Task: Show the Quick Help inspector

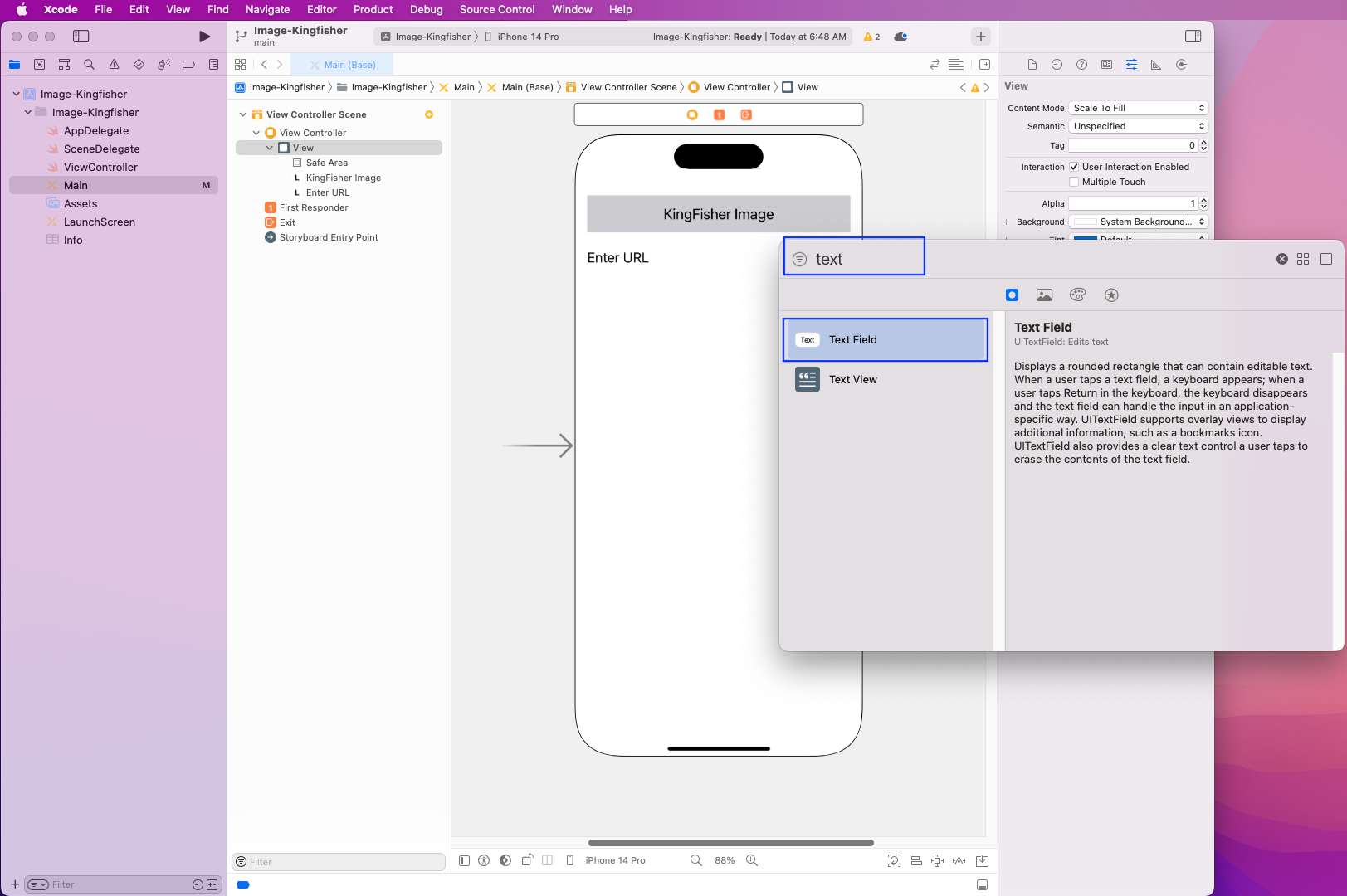Action: (x=1081, y=65)
